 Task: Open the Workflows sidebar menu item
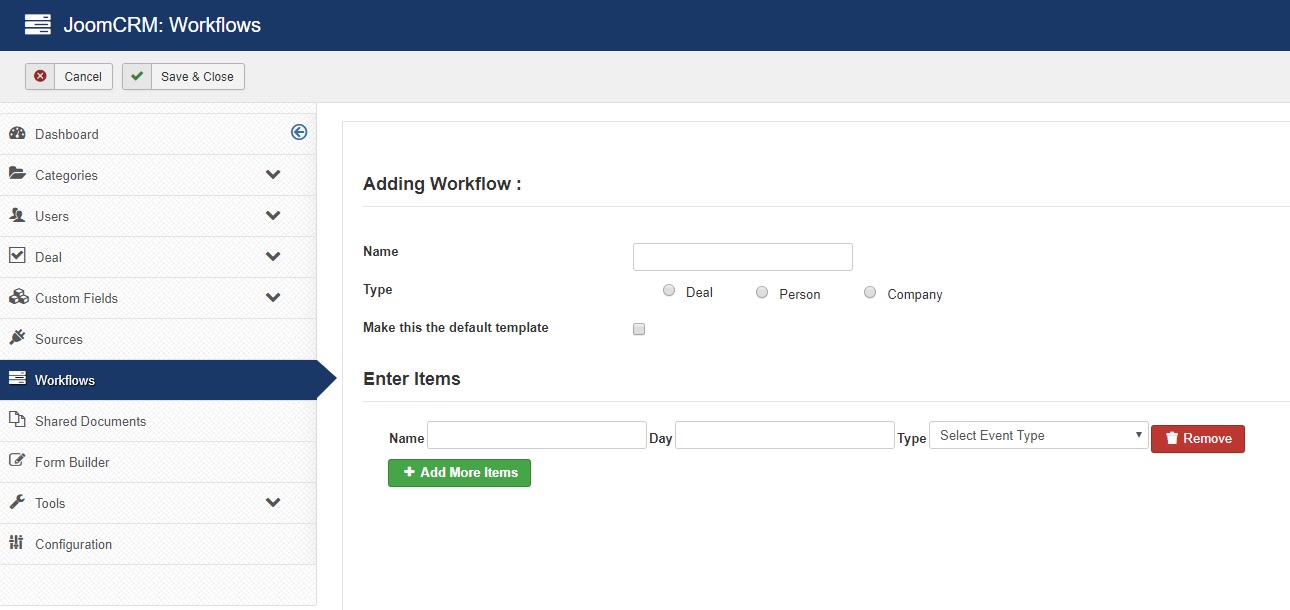pos(65,380)
